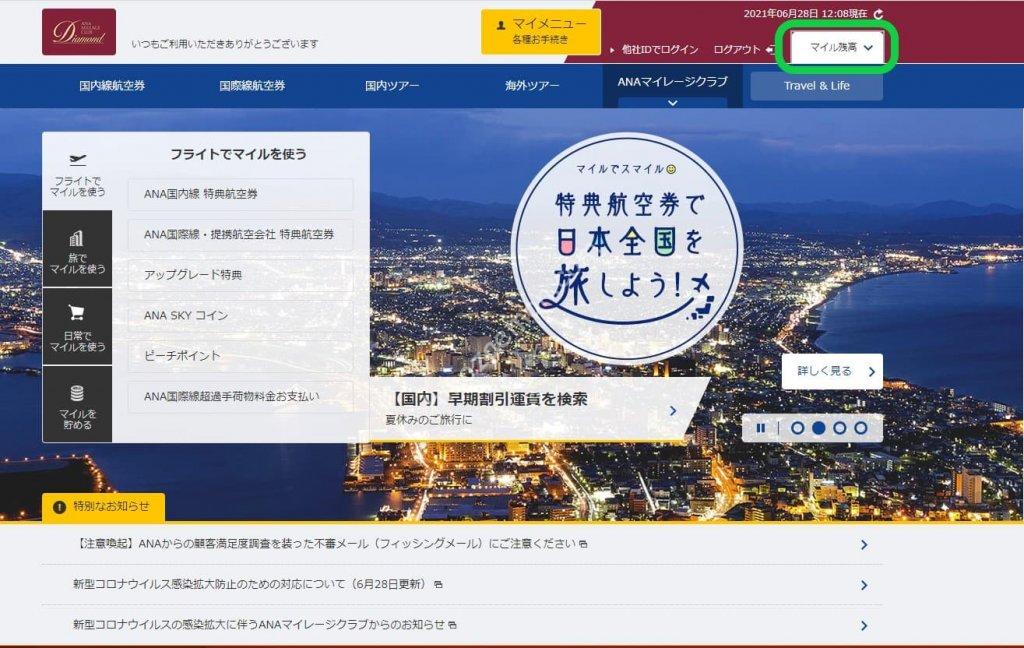Click ログアウト to sign out
The width and height of the screenshot is (1024, 648).
pyautogui.click(x=737, y=50)
